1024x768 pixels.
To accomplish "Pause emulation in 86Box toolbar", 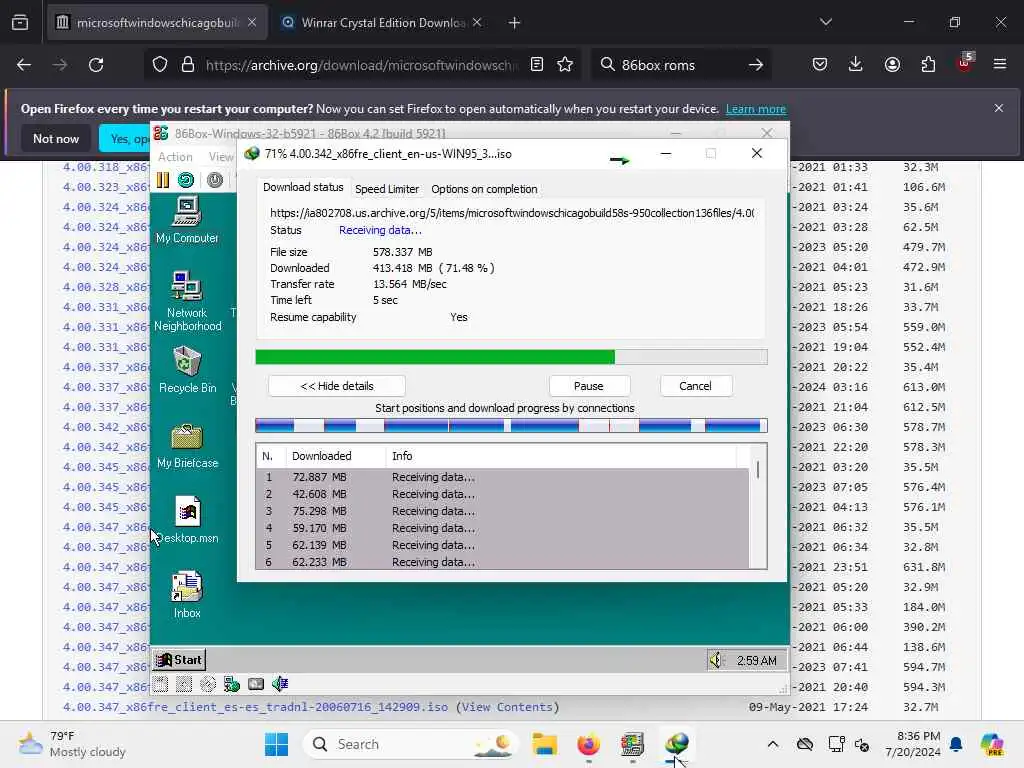I will click(x=163, y=180).
